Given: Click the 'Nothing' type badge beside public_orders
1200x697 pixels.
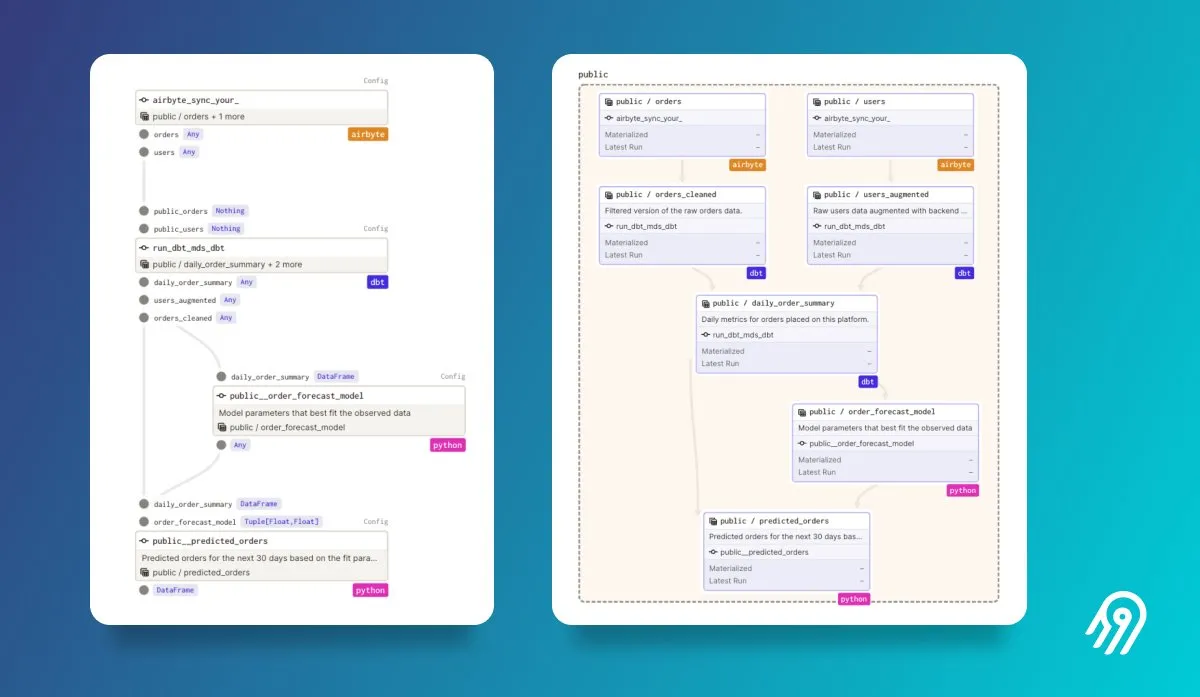Looking at the screenshot, I should coord(230,211).
